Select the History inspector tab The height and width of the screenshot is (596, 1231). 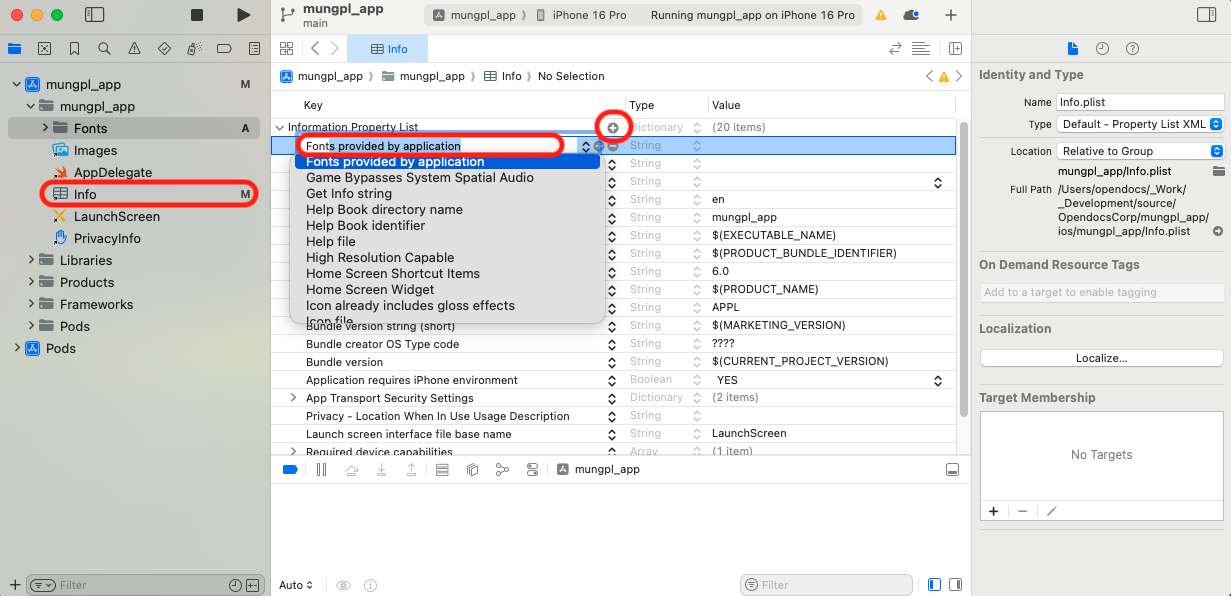point(1102,48)
